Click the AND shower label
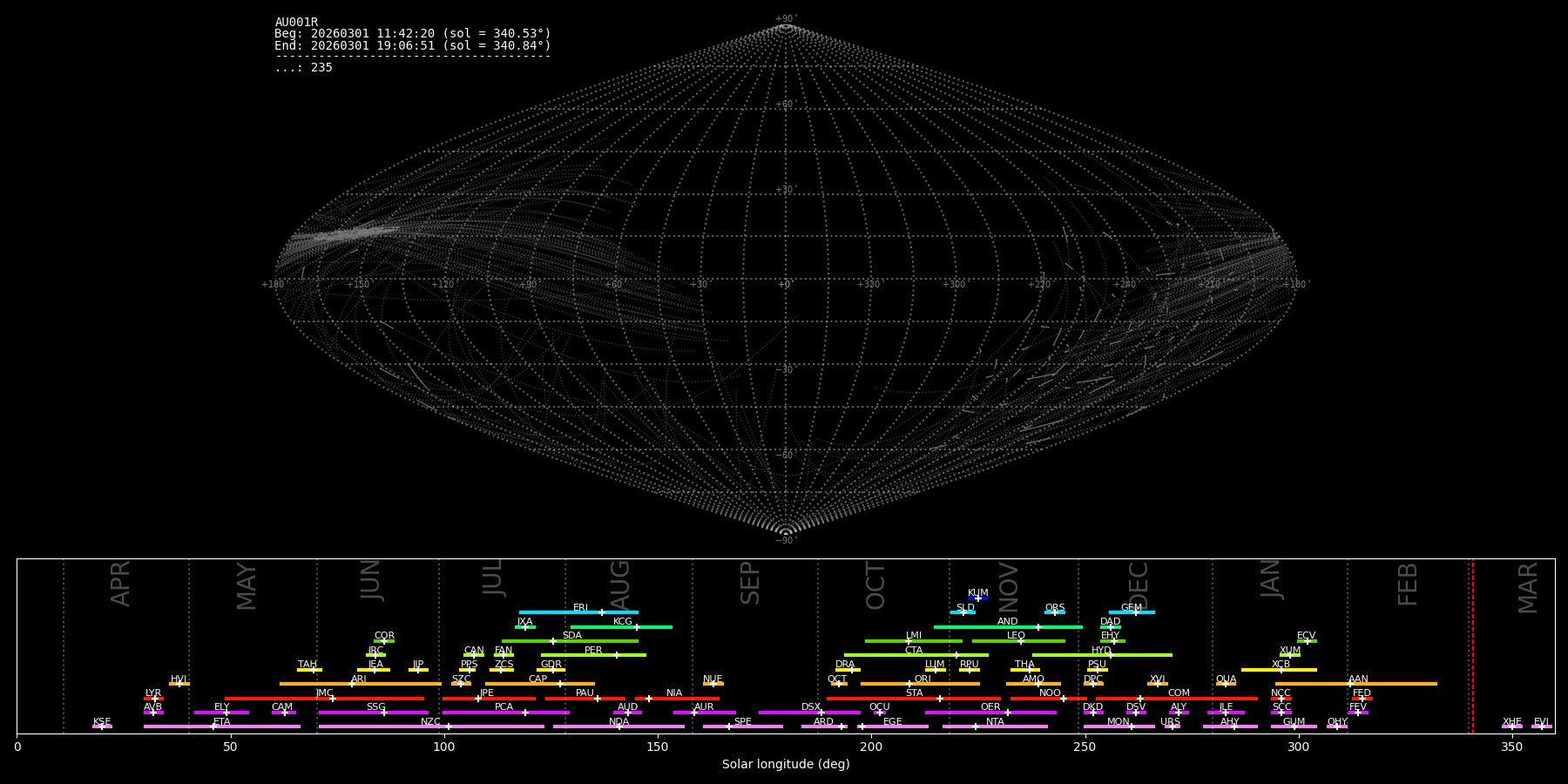 [1008, 622]
